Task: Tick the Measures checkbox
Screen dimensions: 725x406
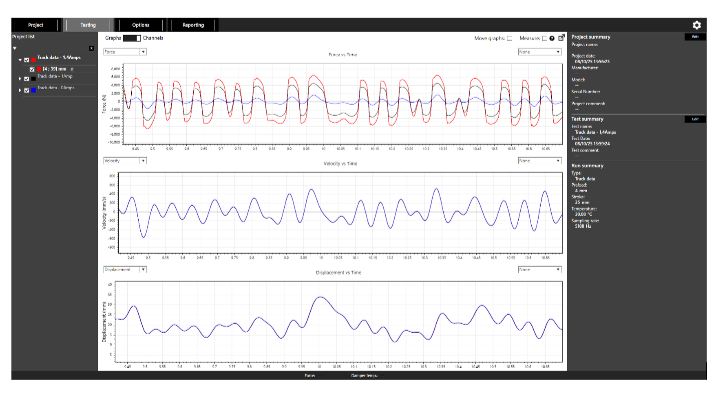Action: pyautogui.click(x=544, y=38)
